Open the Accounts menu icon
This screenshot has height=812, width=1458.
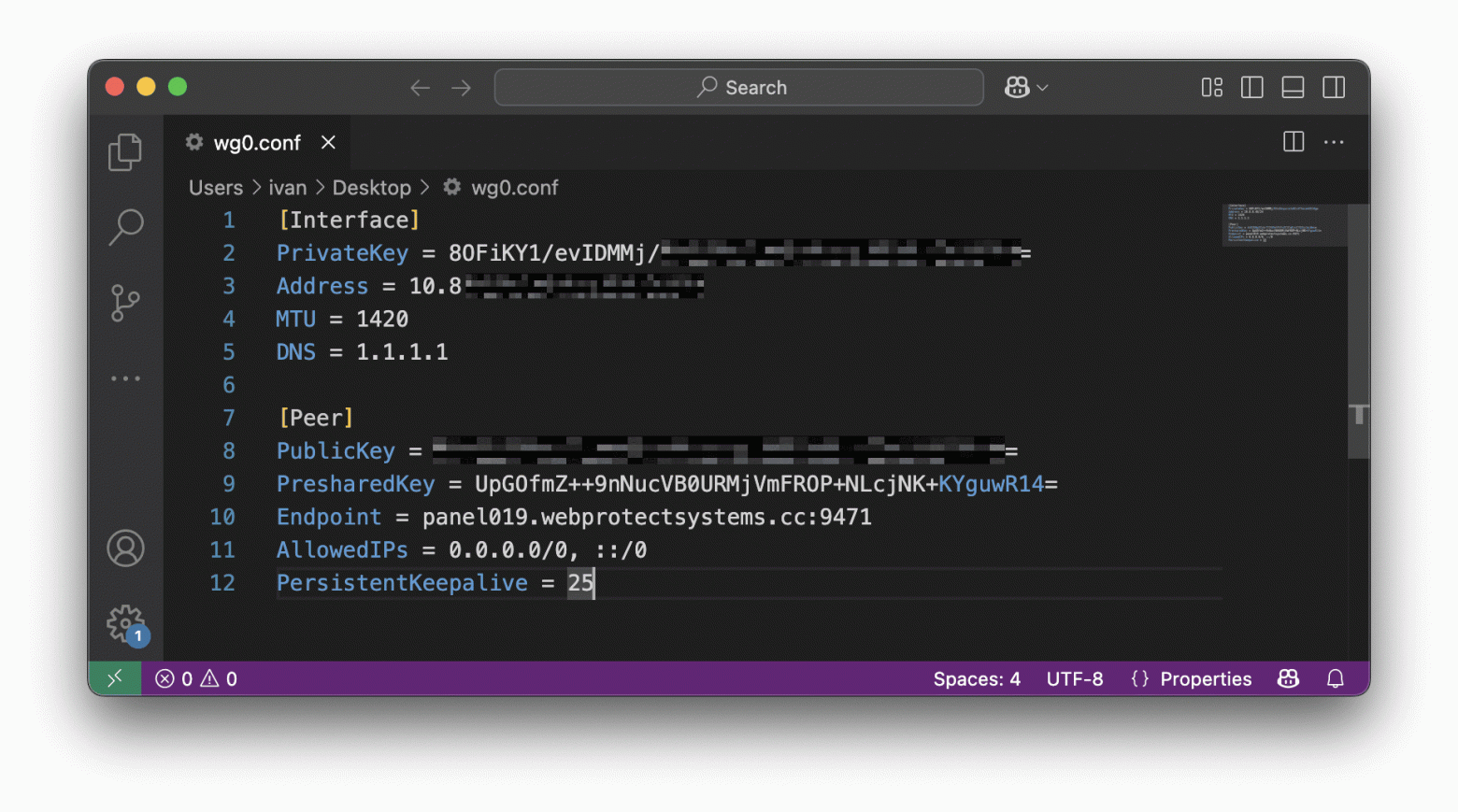(125, 548)
